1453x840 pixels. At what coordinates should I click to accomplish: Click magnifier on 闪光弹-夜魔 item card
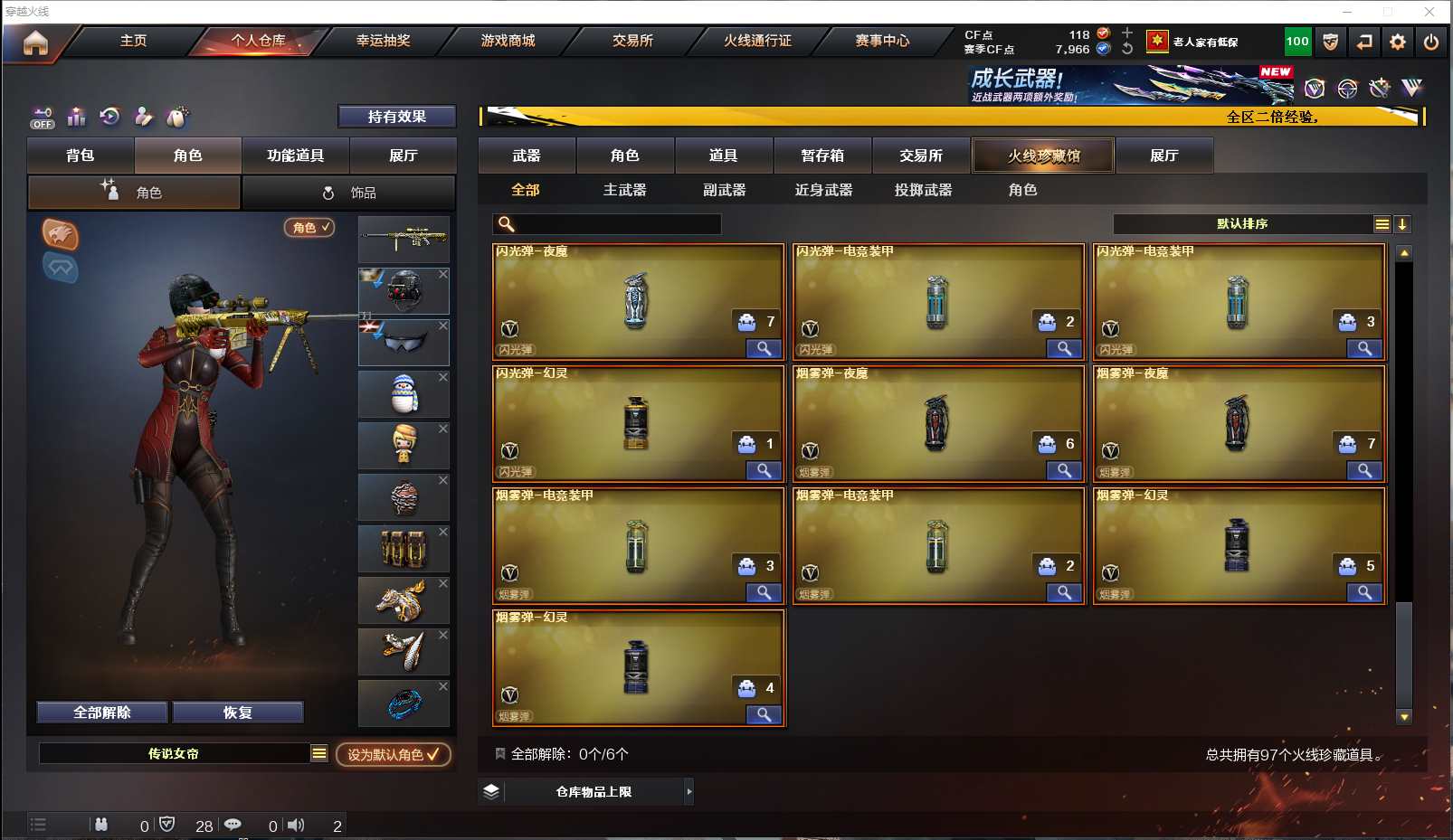tap(764, 349)
